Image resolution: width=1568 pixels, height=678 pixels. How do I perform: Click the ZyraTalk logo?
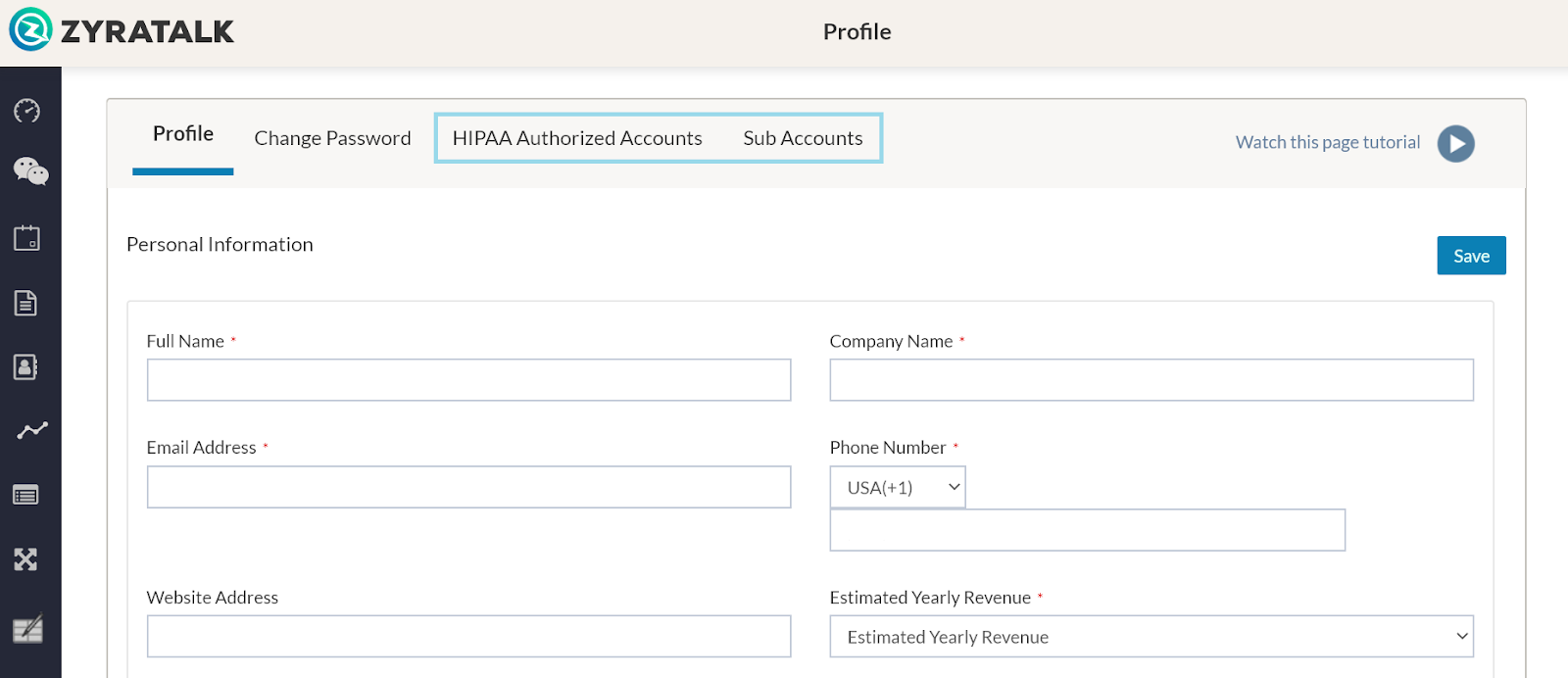pos(122,30)
